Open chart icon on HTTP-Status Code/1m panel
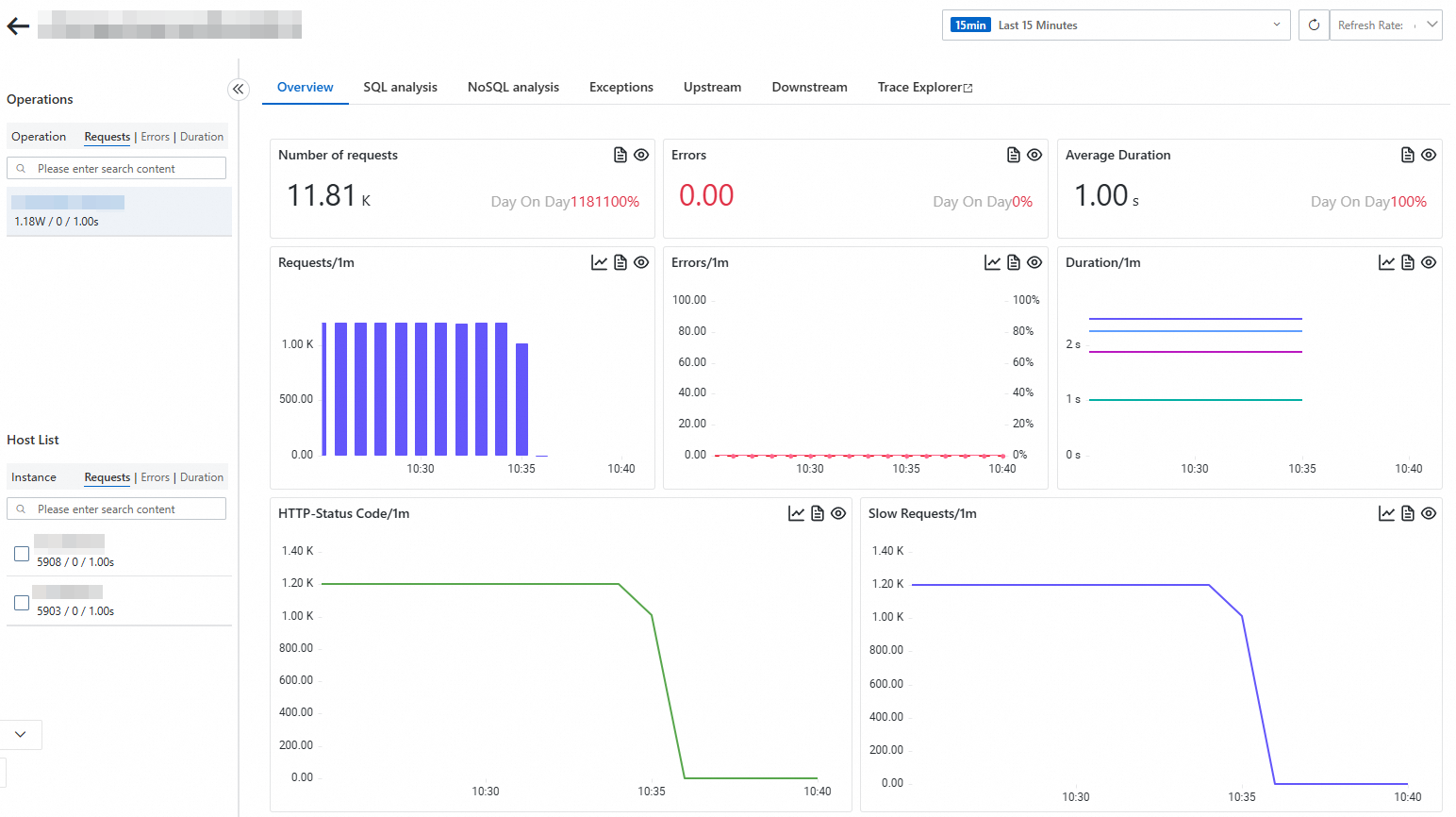Image resolution: width=1456 pixels, height=817 pixels. pyautogui.click(x=797, y=513)
